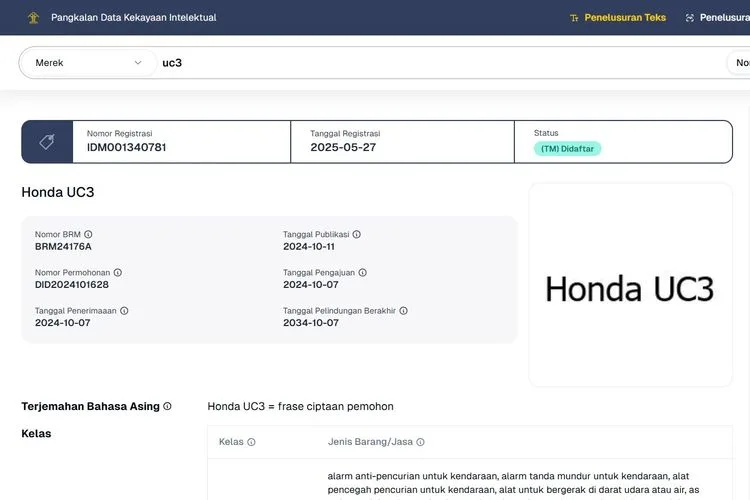
Task: Click info icon next to Tanggal Publikasi
Action: point(356,234)
